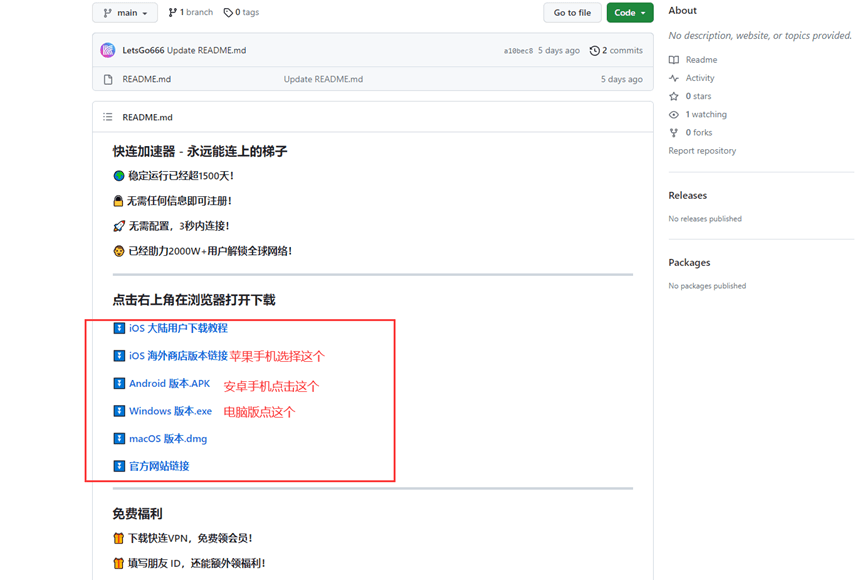Viewport: 865px width, 580px height.
Task: Click the globe emoji beside 稳定运行已经超1500天
Action: [119, 176]
